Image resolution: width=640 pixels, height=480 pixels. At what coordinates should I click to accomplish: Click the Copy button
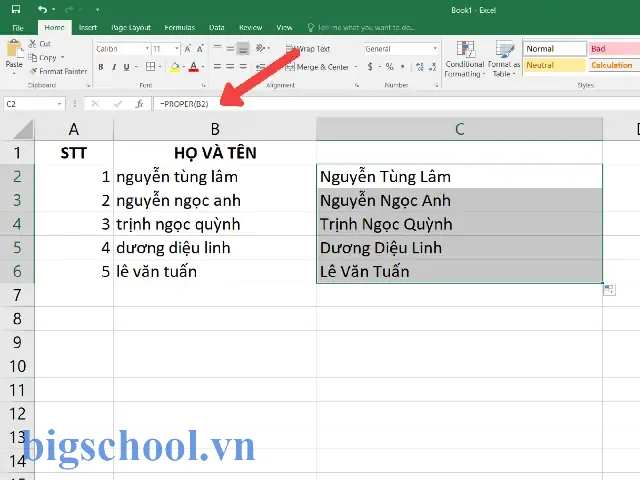tap(43, 58)
